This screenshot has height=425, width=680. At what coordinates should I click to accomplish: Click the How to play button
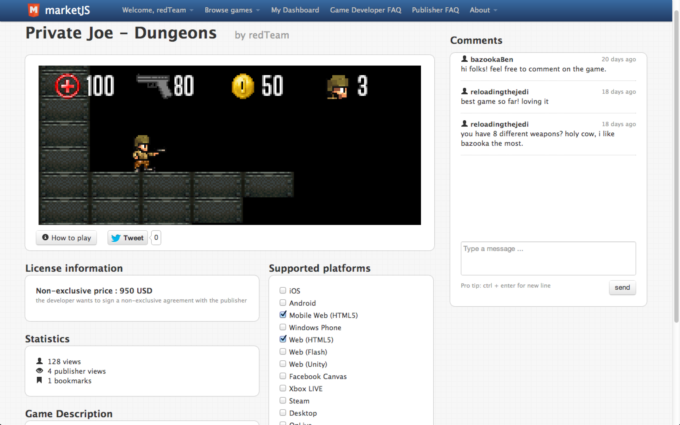coord(66,238)
